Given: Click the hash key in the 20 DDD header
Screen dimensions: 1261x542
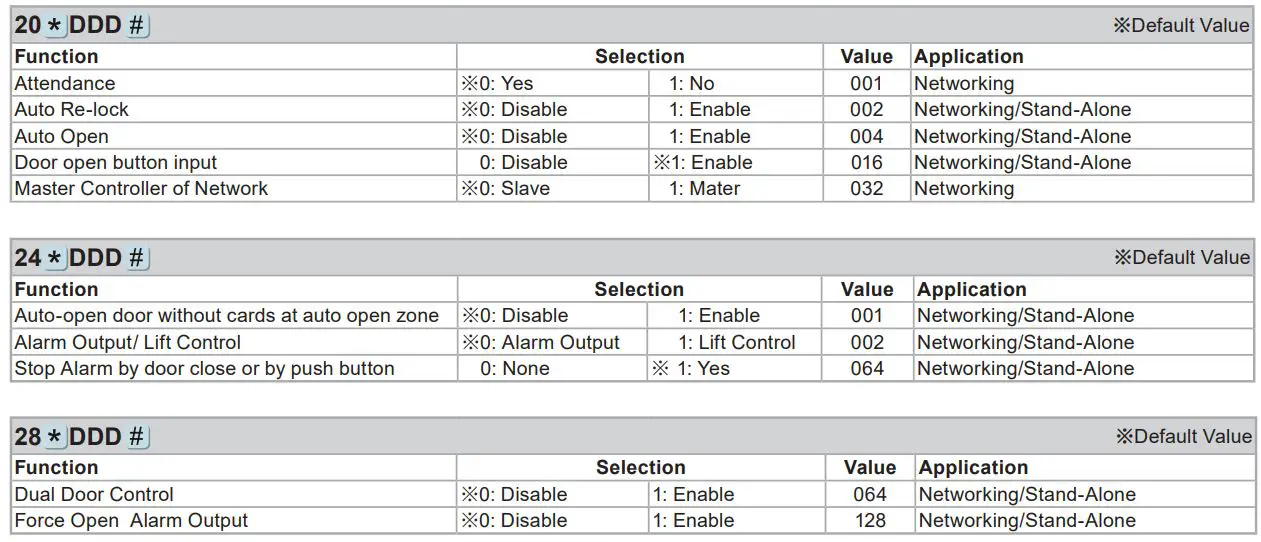Looking at the screenshot, I should click(x=138, y=26).
